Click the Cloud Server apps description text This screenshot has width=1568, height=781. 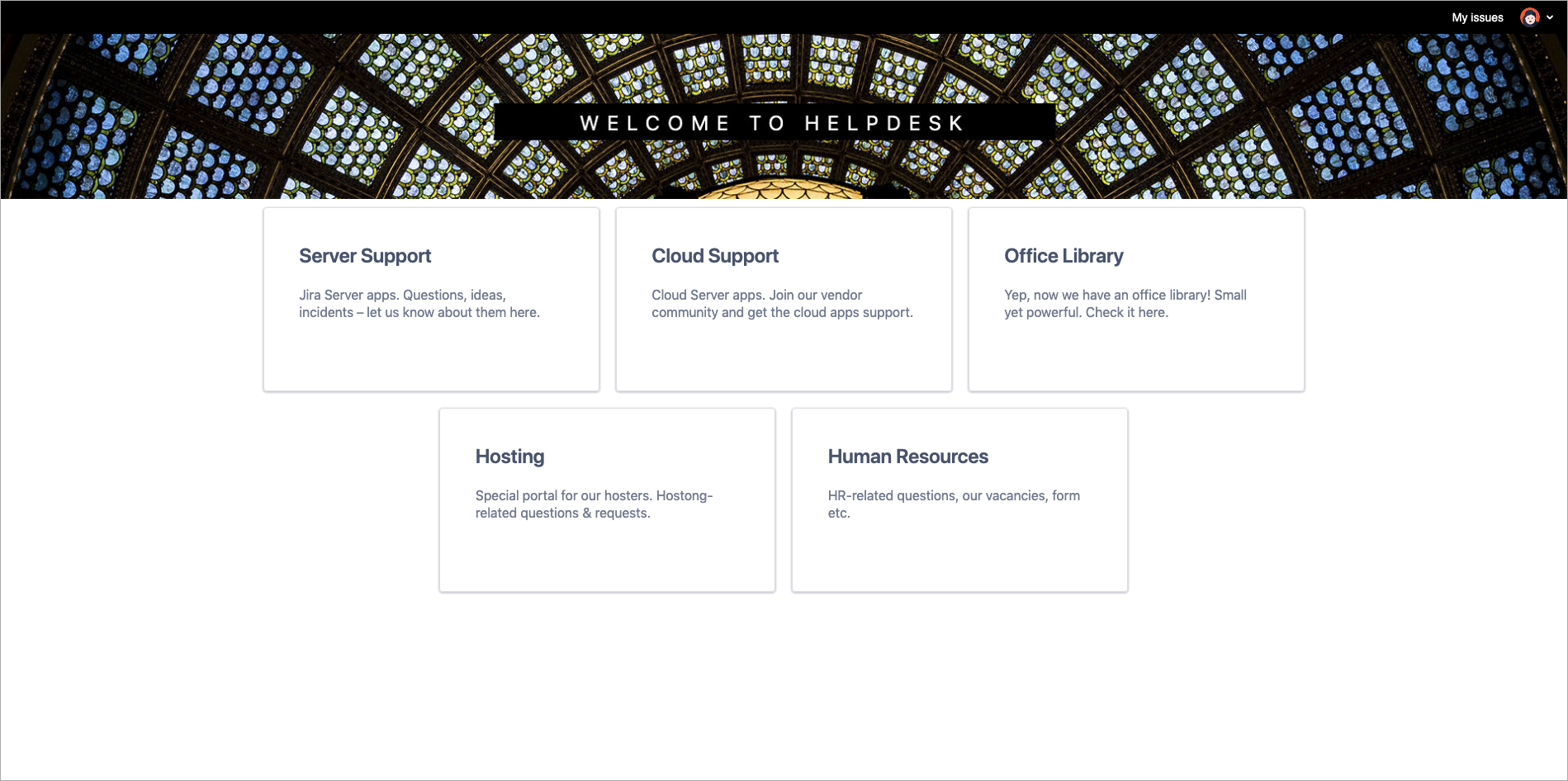pyautogui.click(x=782, y=304)
